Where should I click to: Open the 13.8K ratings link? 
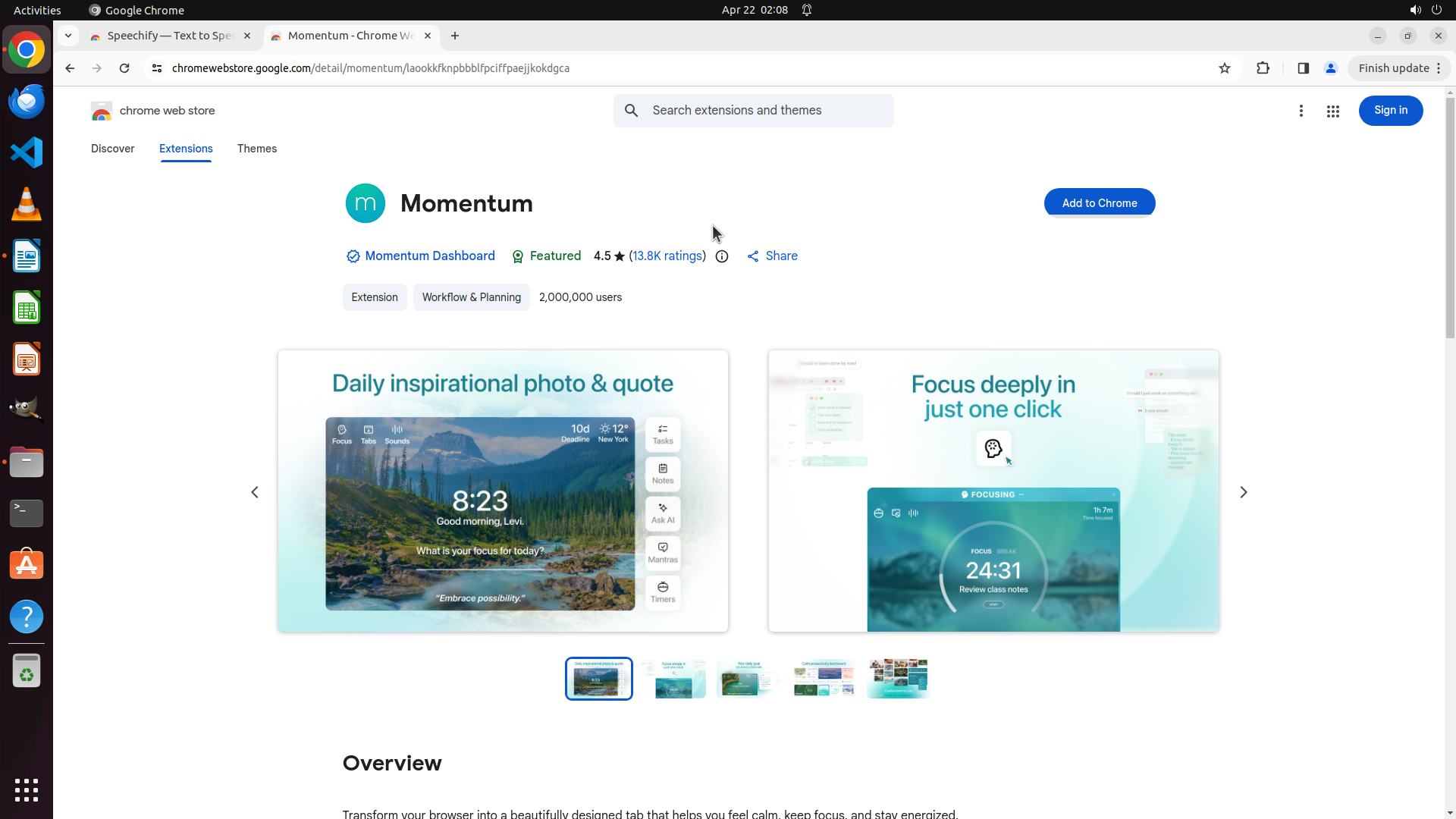(667, 256)
